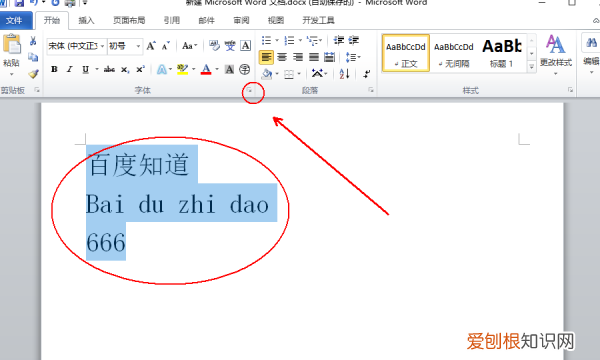Viewport: 600px width, 360px height.
Task: Expand font color dropdown arrow
Action: pos(217,69)
